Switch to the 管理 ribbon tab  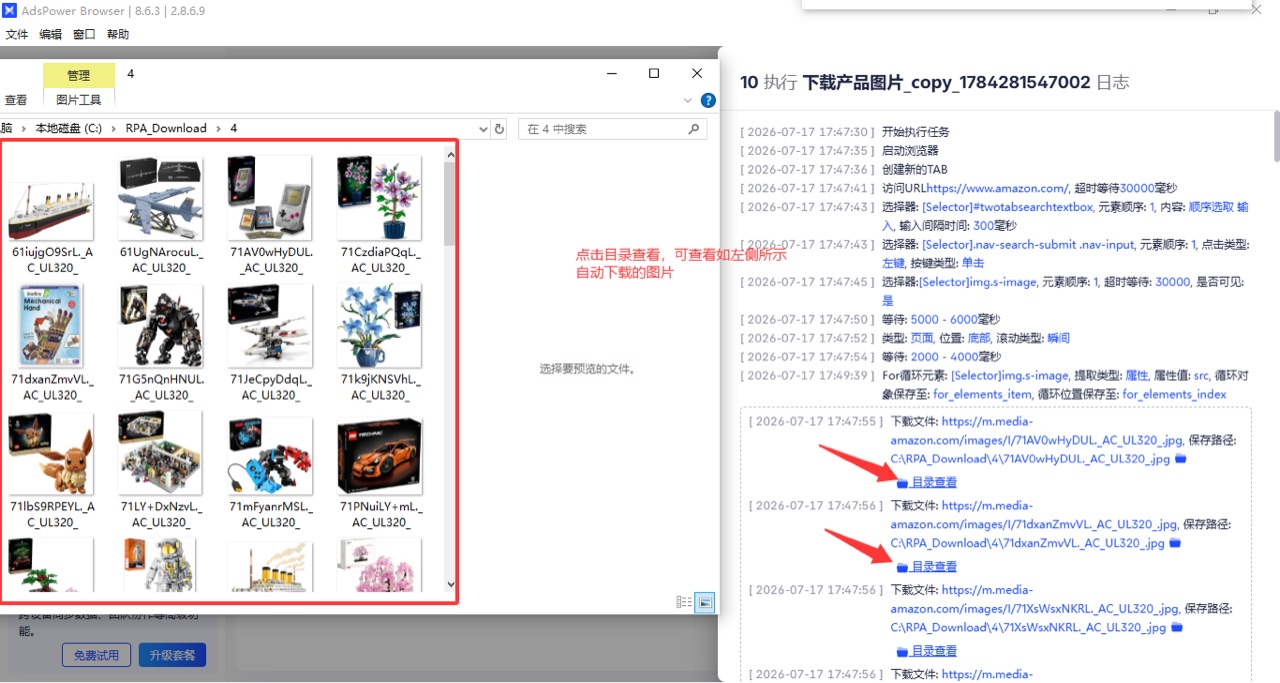pyautogui.click(x=78, y=75)
